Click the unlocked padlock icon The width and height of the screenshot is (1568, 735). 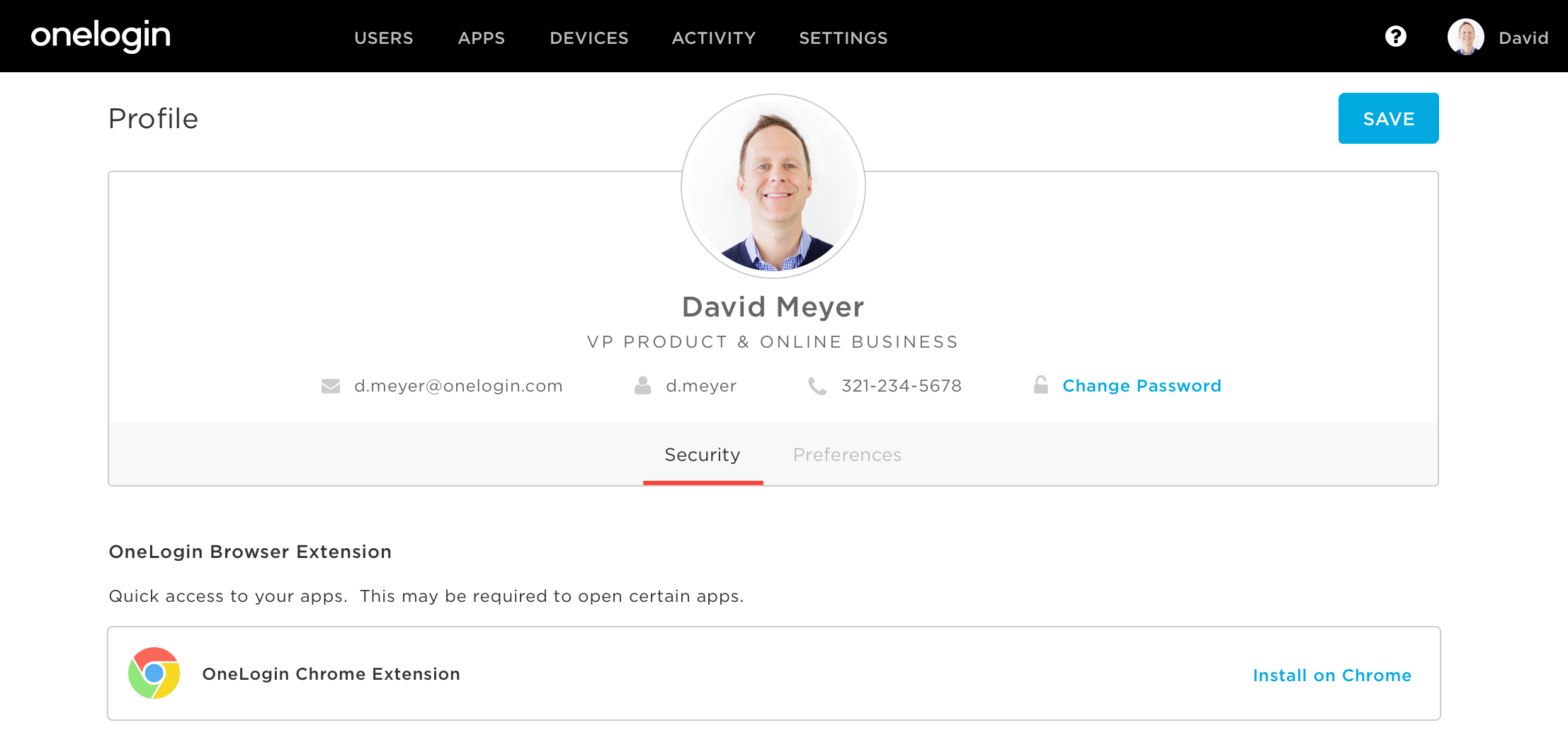tap(1040, 384)
